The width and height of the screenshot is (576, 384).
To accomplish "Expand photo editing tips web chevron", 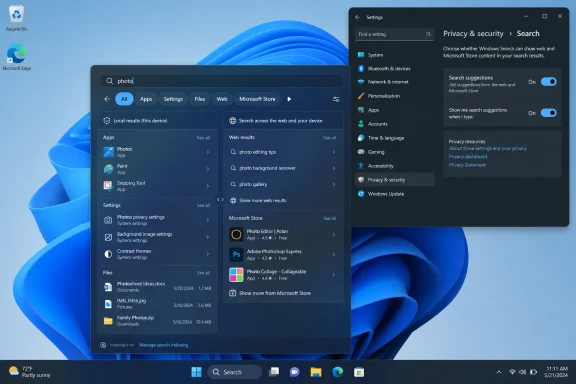I will tap(334, 152).
